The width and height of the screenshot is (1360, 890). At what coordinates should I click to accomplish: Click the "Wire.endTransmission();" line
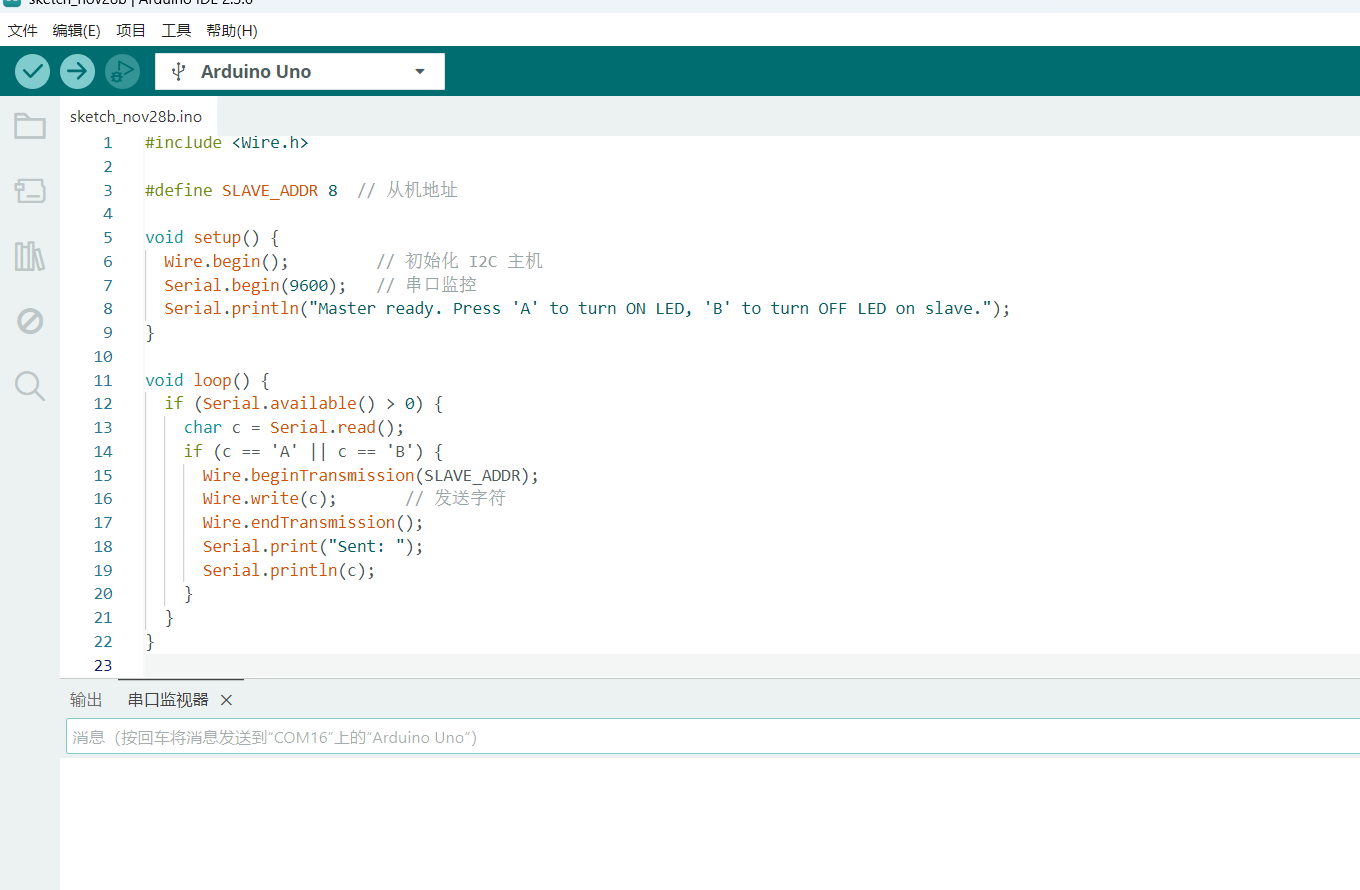tap(313, 523)
